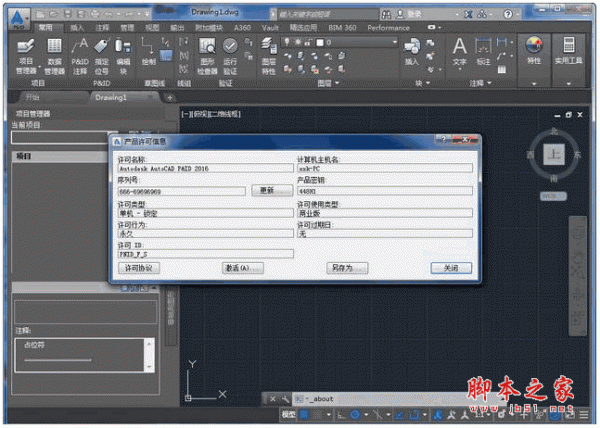Click the Sign In (登录) link in title bar
Viewport: 600px width, 428px height.
tap(414, 14)
